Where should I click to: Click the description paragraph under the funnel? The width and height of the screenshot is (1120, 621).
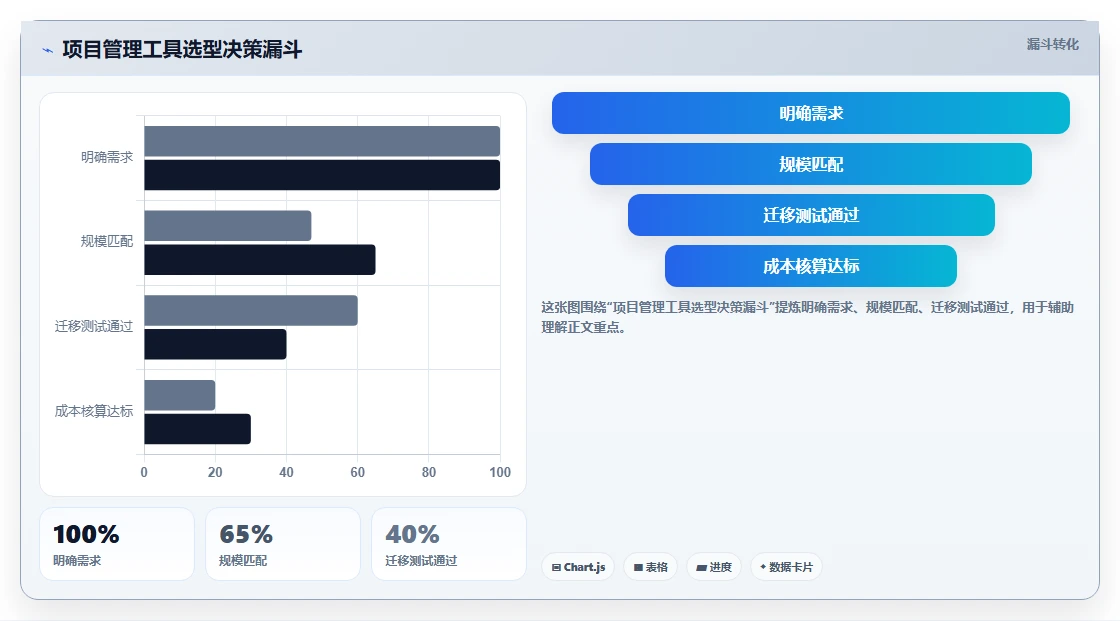(807, 317)
